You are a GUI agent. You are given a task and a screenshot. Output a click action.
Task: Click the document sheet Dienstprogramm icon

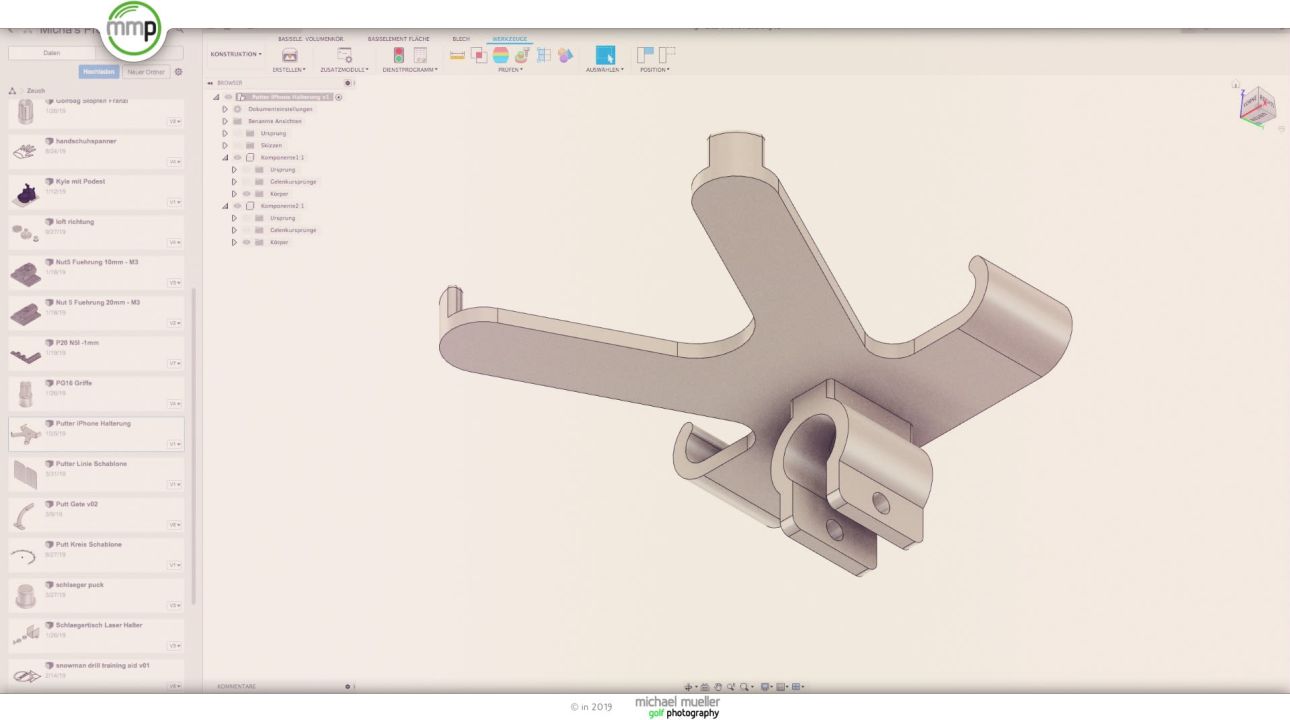pyautogui.click(x=420, y=55)
